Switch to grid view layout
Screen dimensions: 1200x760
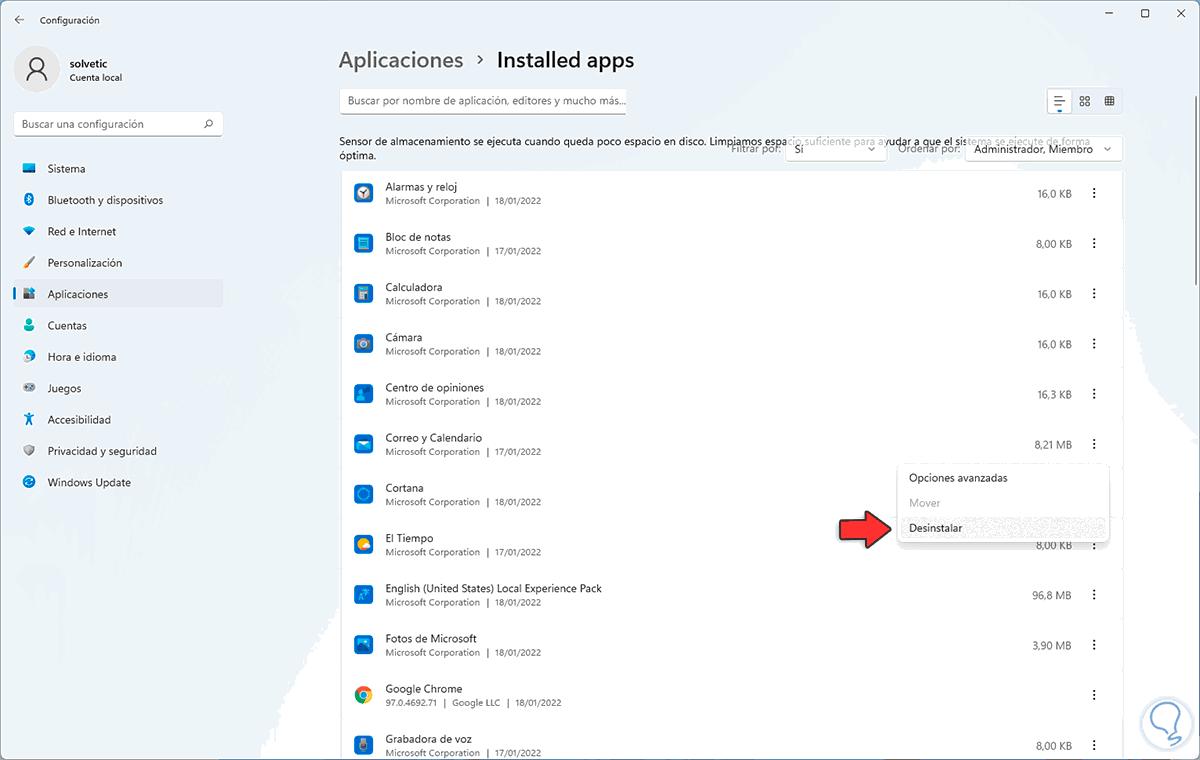(x=1084, y=101)
